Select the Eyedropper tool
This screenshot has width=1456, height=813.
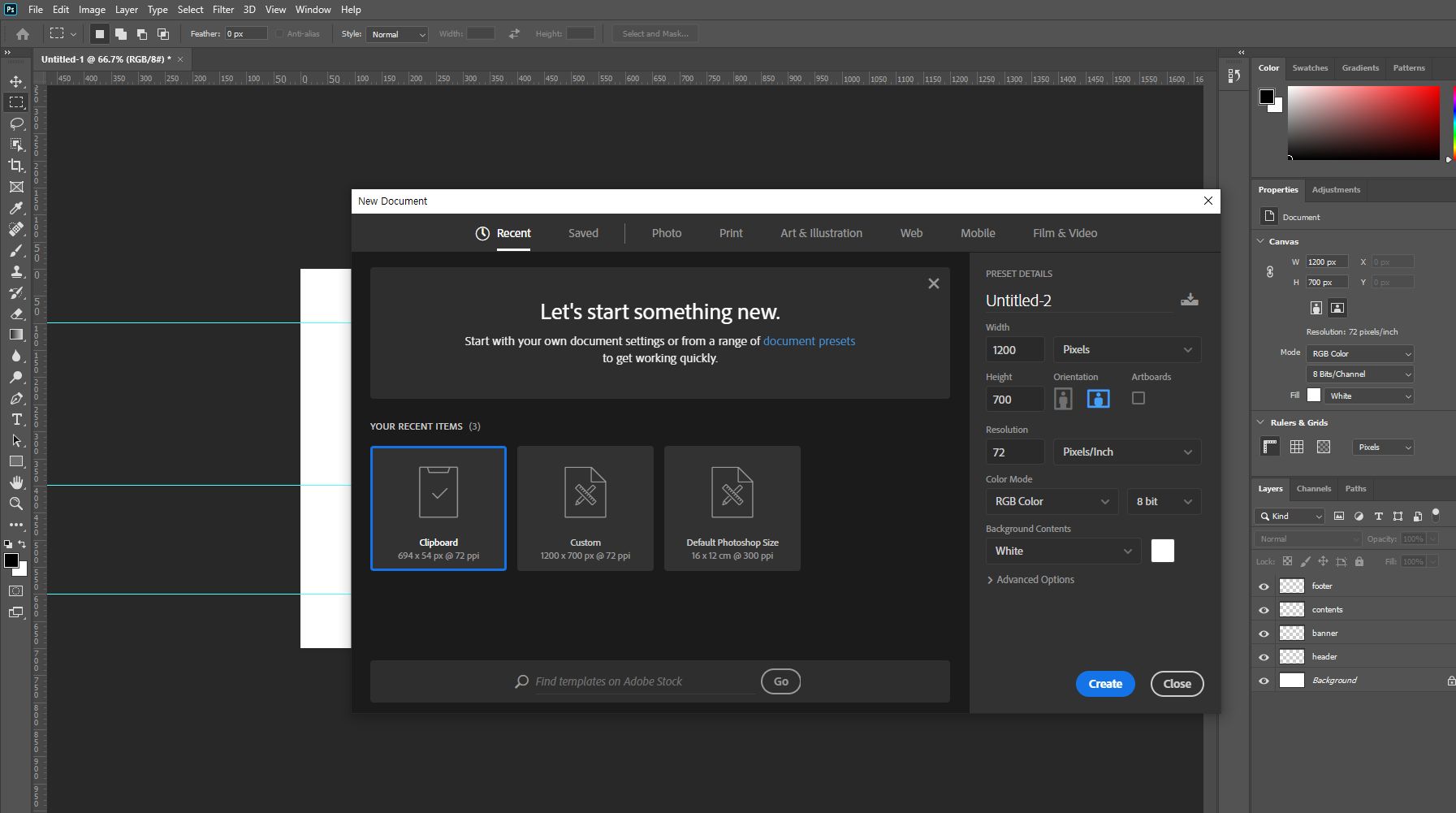(x=16, y=208)
